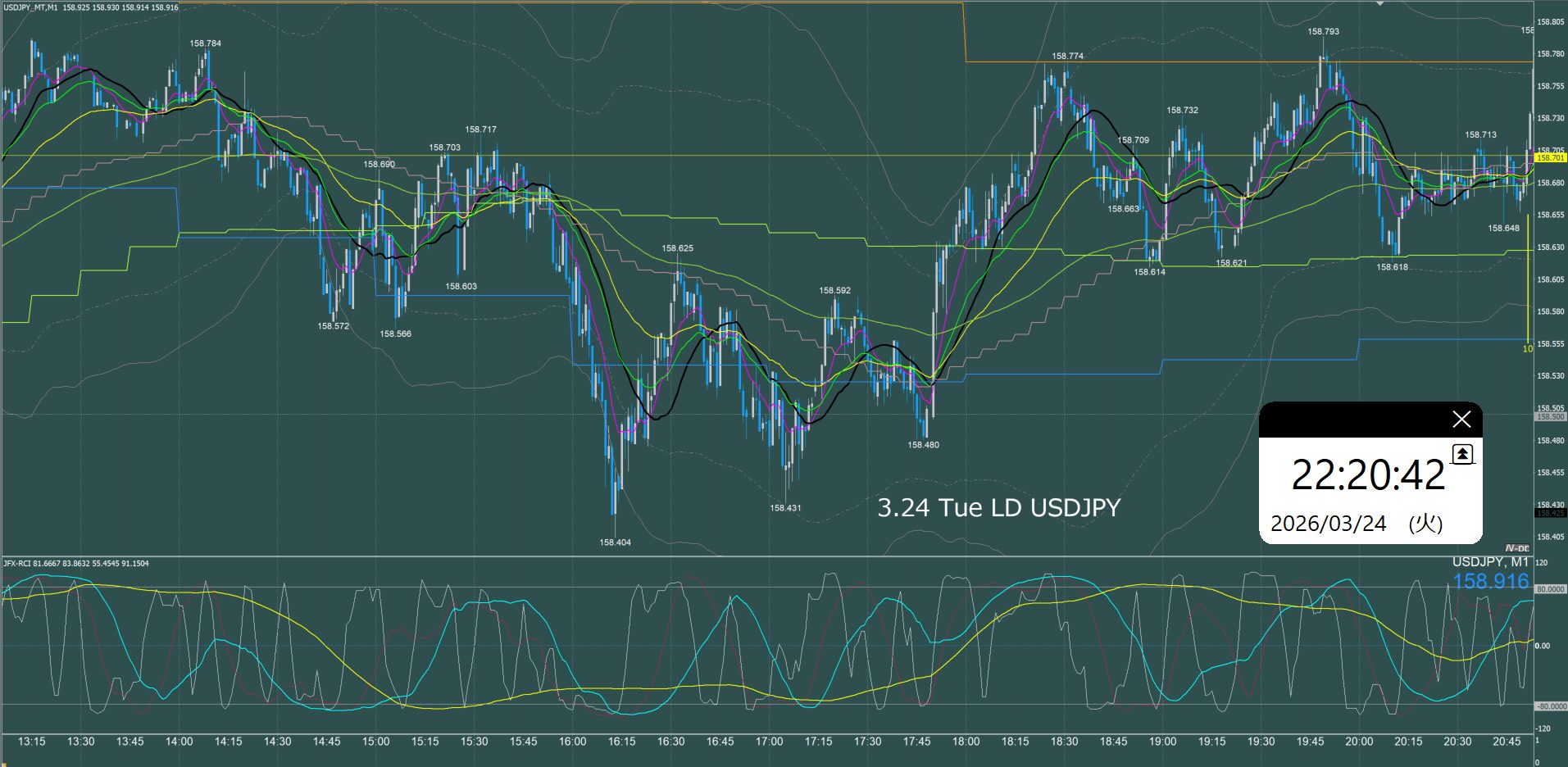Click the 80.0000 RCI level tag
The height and width of the screenshot is (767, 1568).
1549,589
